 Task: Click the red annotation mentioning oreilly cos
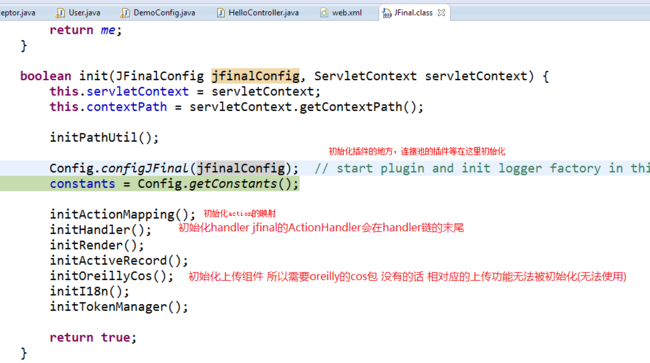pos(407,276)
